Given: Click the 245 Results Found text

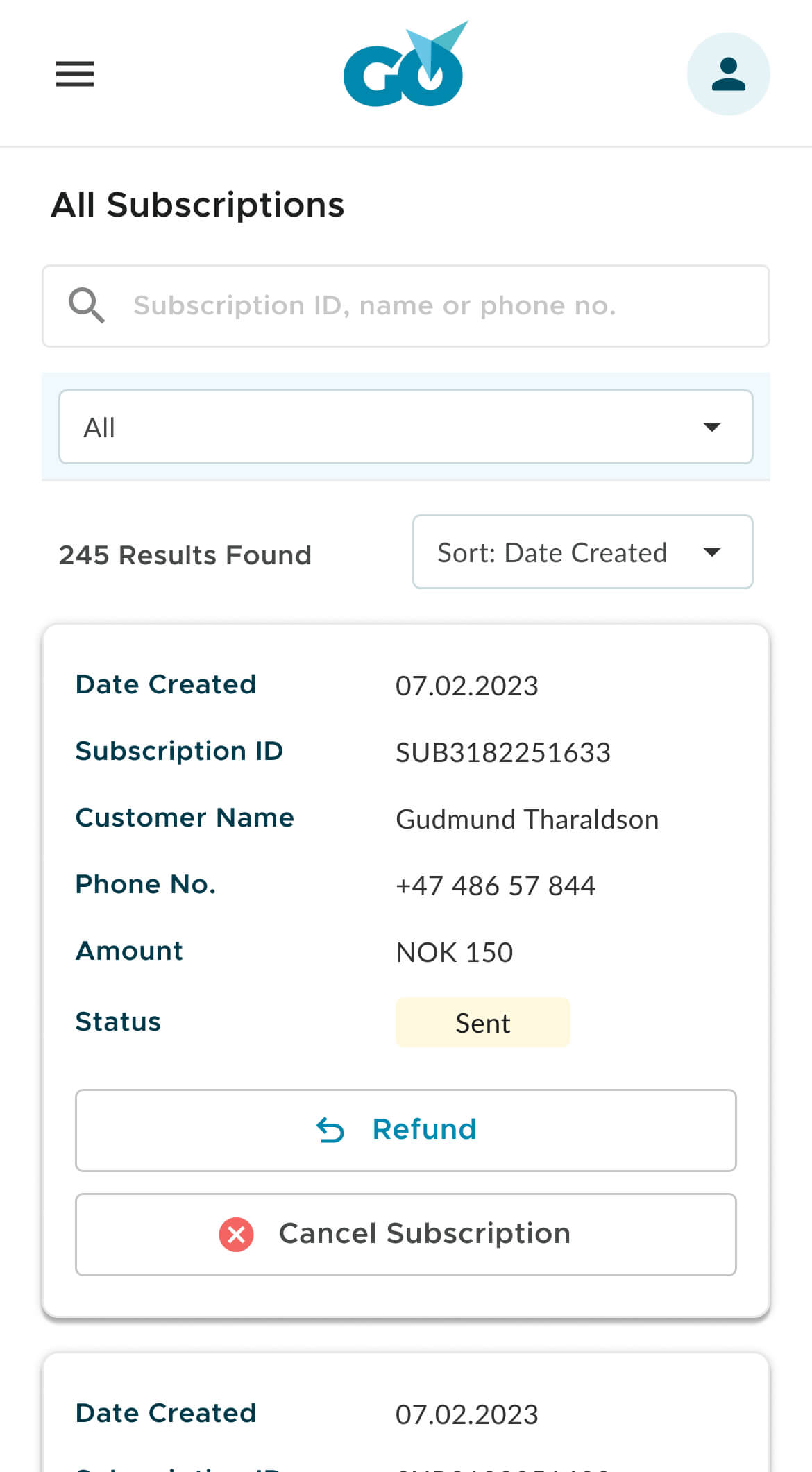Looking at the screenshot, I should [x=185, y=555].
